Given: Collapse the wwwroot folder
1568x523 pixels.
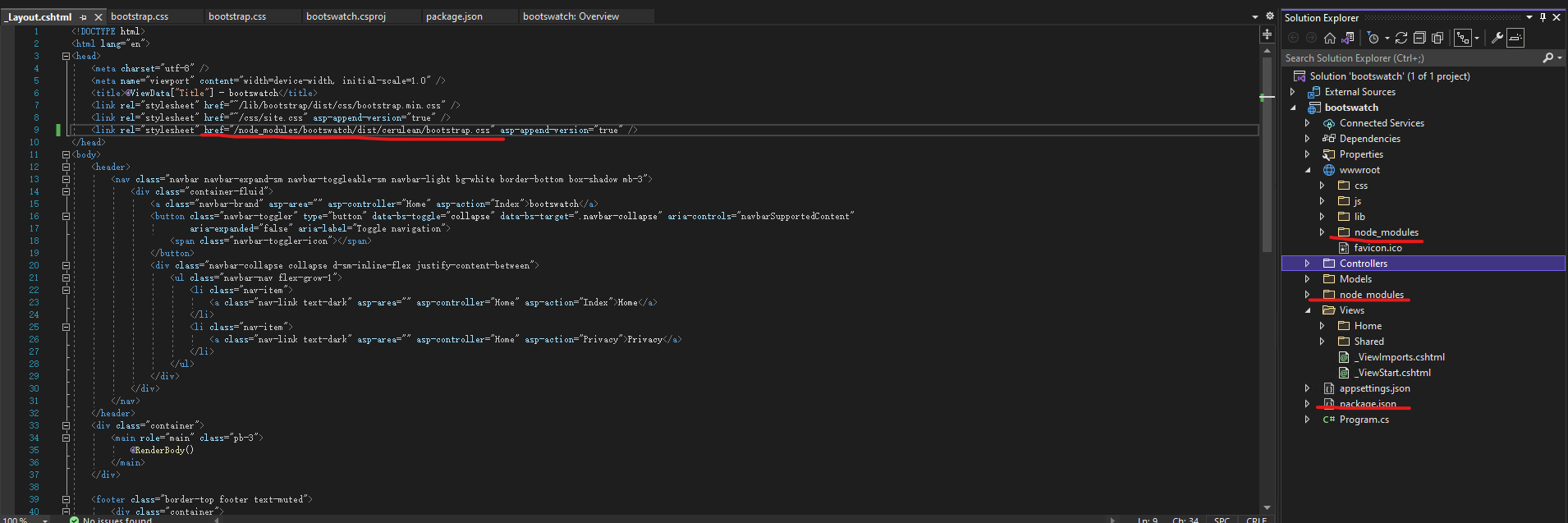Looking at the screenshot, I should [x=1308, y=170].
